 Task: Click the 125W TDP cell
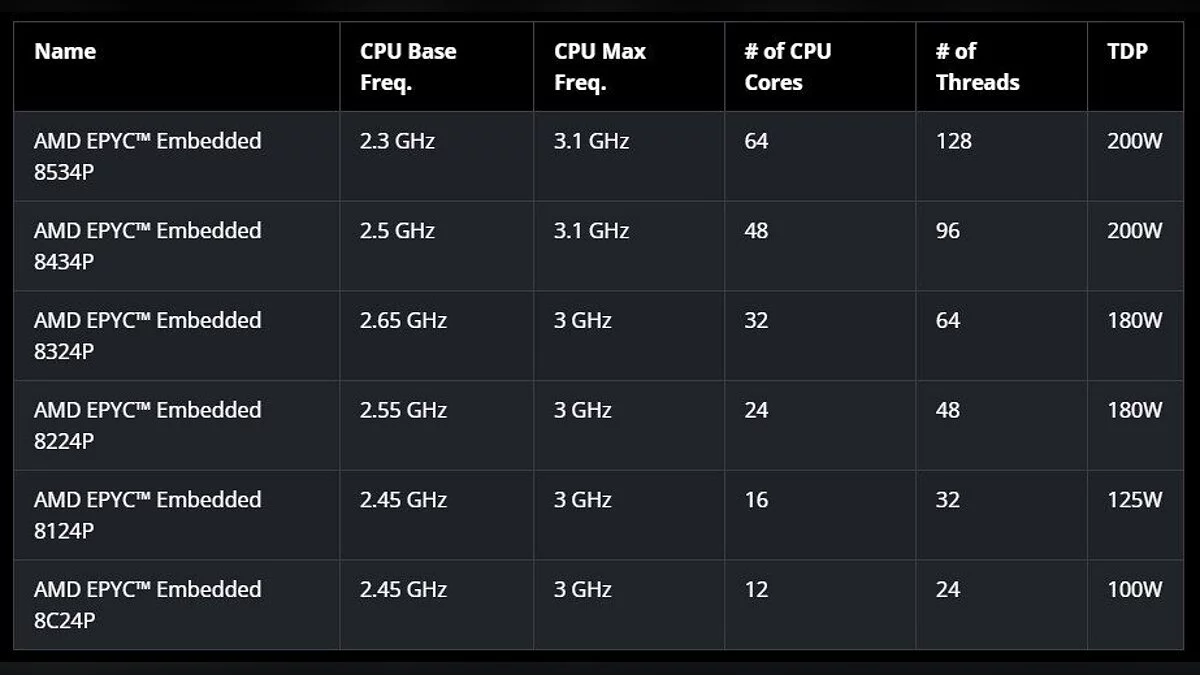(1135, 500)
